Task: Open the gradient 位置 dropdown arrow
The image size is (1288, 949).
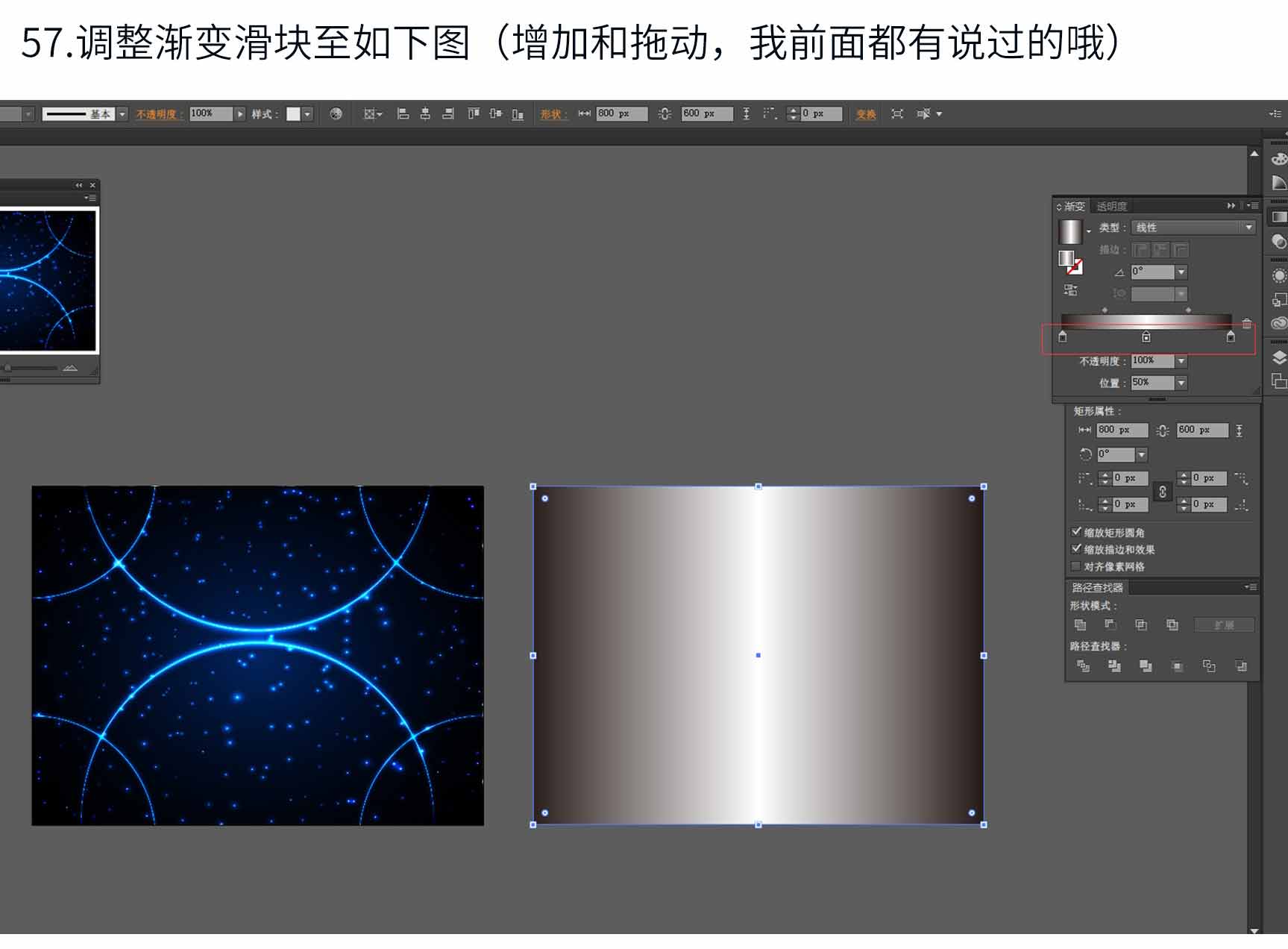Action: (x=1181, y=383)
